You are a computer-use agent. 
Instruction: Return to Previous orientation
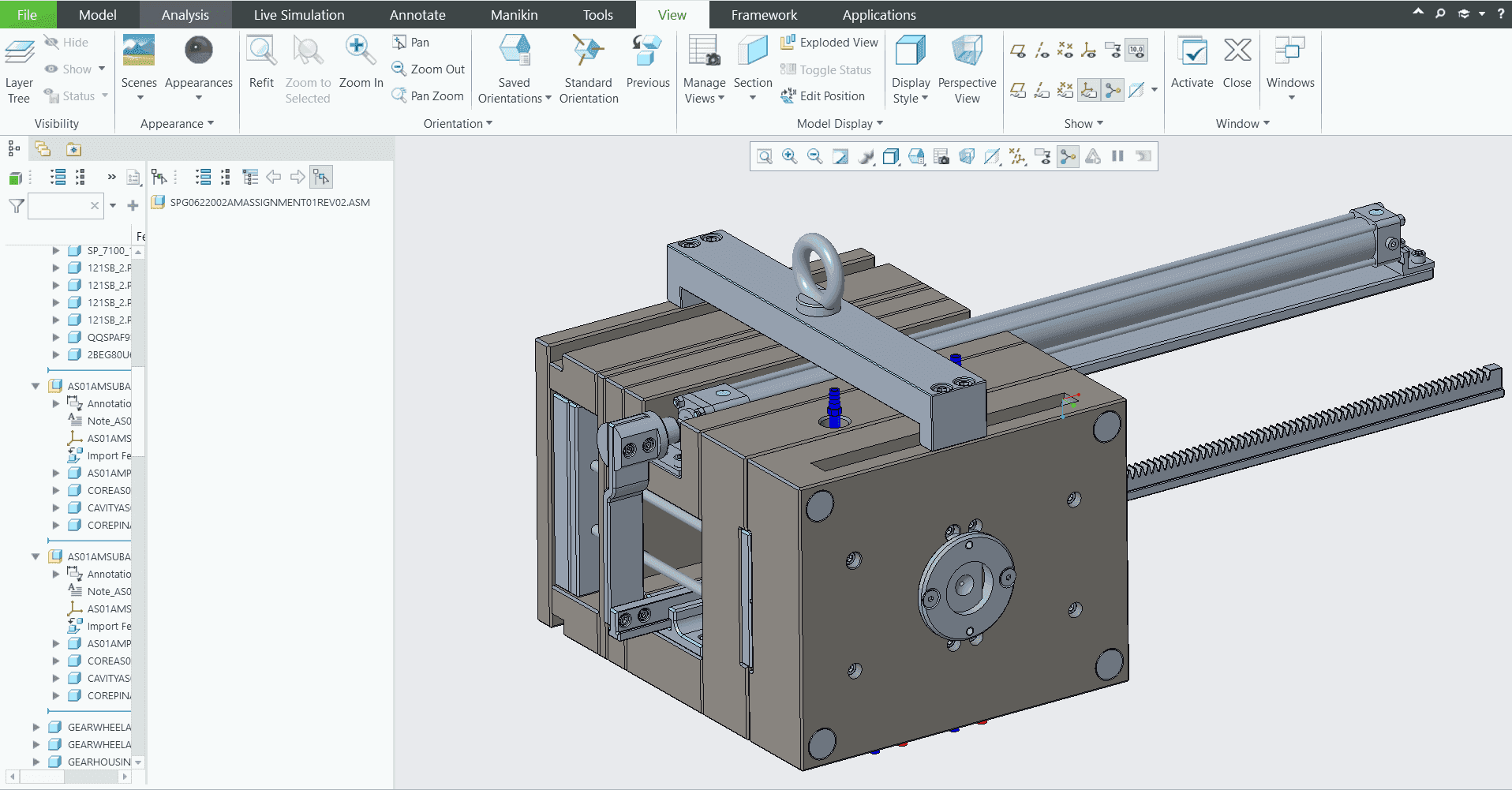pos(648,63)
